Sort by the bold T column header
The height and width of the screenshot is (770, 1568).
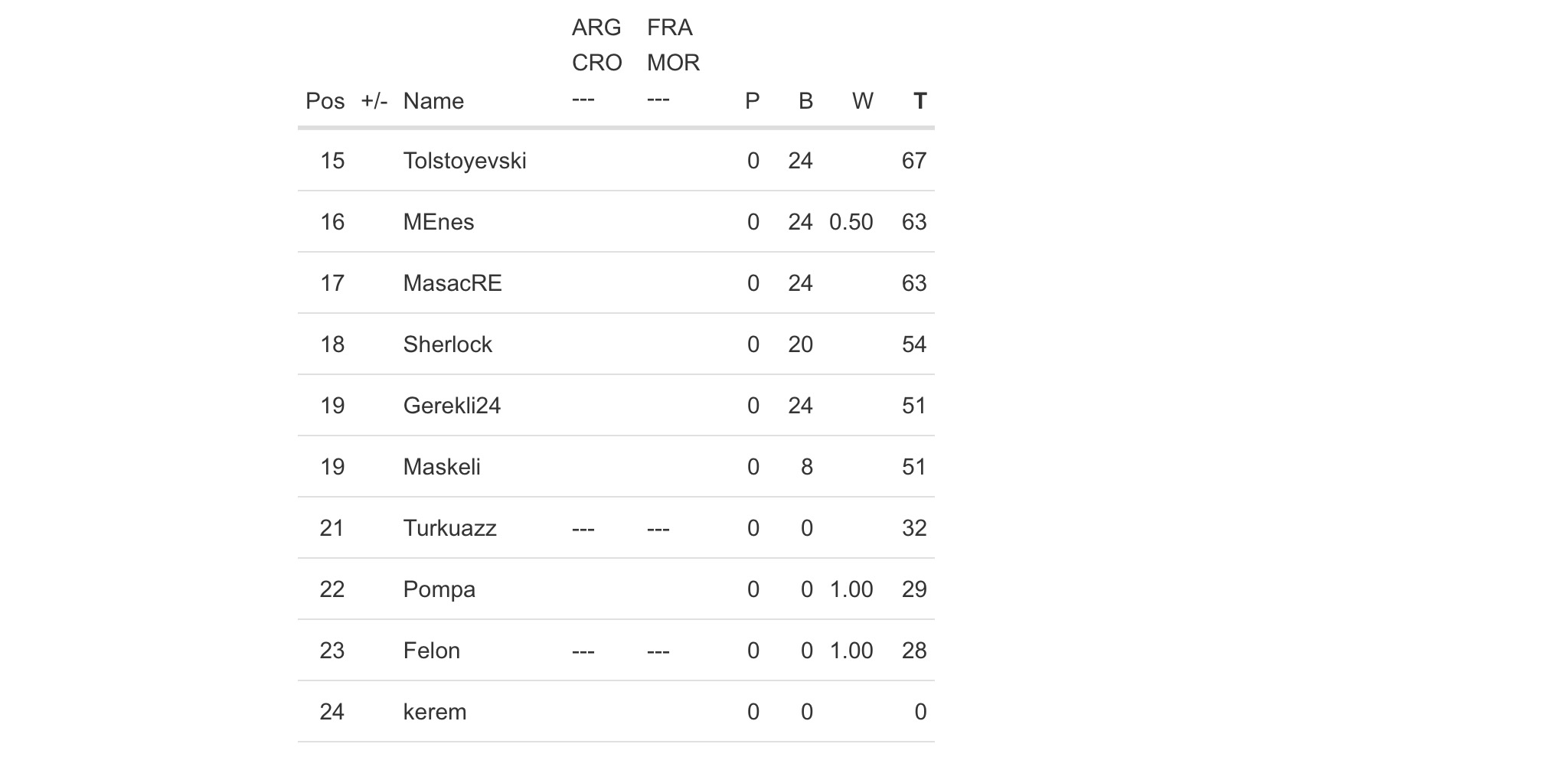click(920, 101)
